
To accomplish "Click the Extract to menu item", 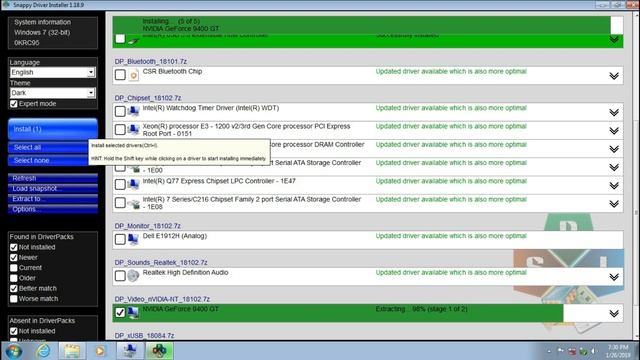I will 53,199.
